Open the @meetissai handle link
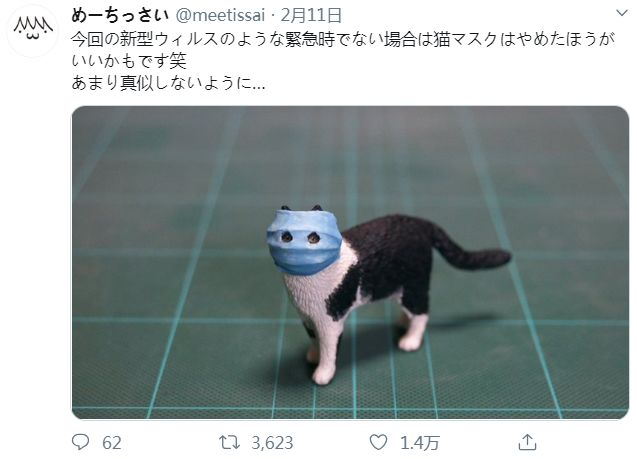The height and width of the screenshot is (459, 637). pos(220,15)
